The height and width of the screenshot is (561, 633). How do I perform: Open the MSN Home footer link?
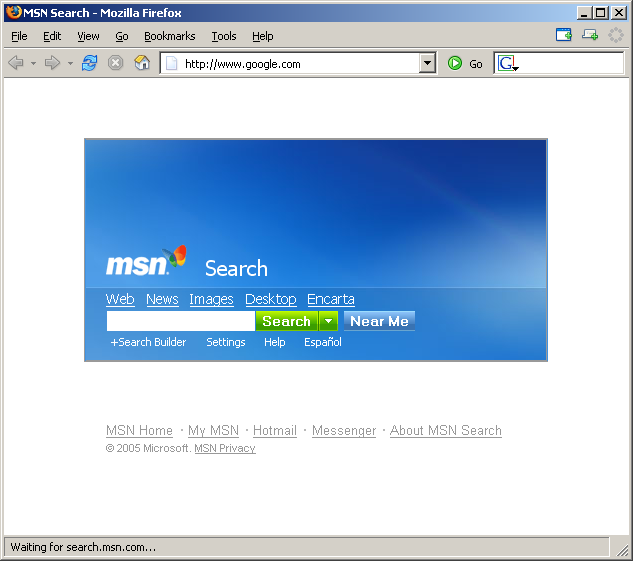[139, 431]
